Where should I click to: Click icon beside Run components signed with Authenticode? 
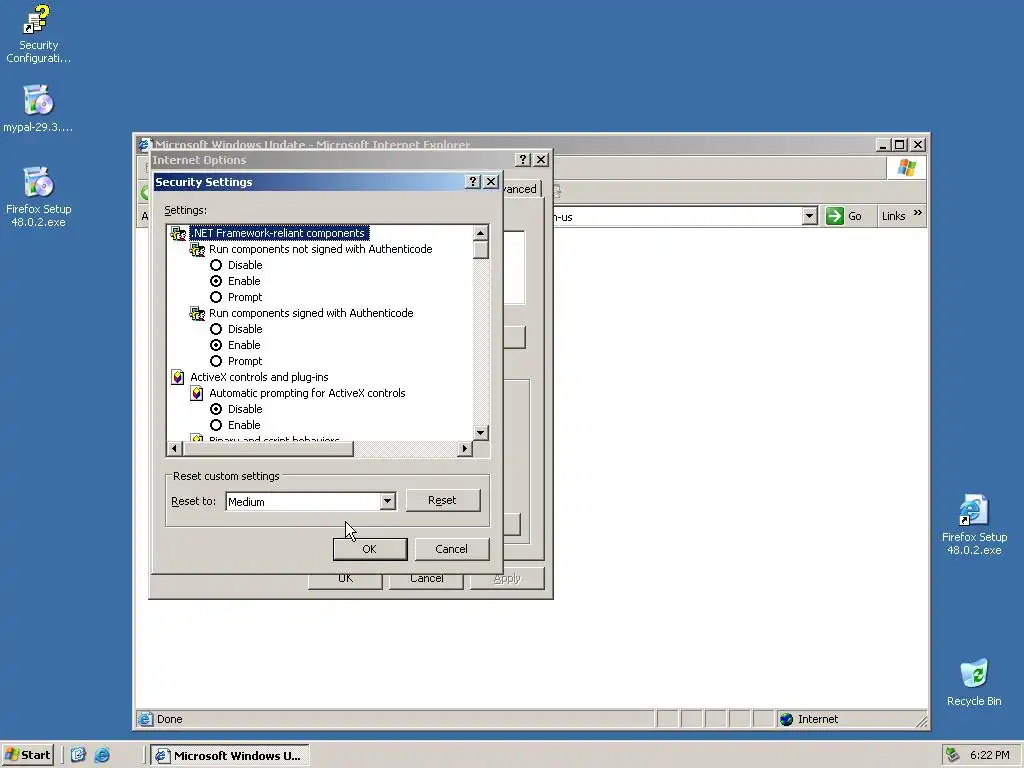(197, 313)
